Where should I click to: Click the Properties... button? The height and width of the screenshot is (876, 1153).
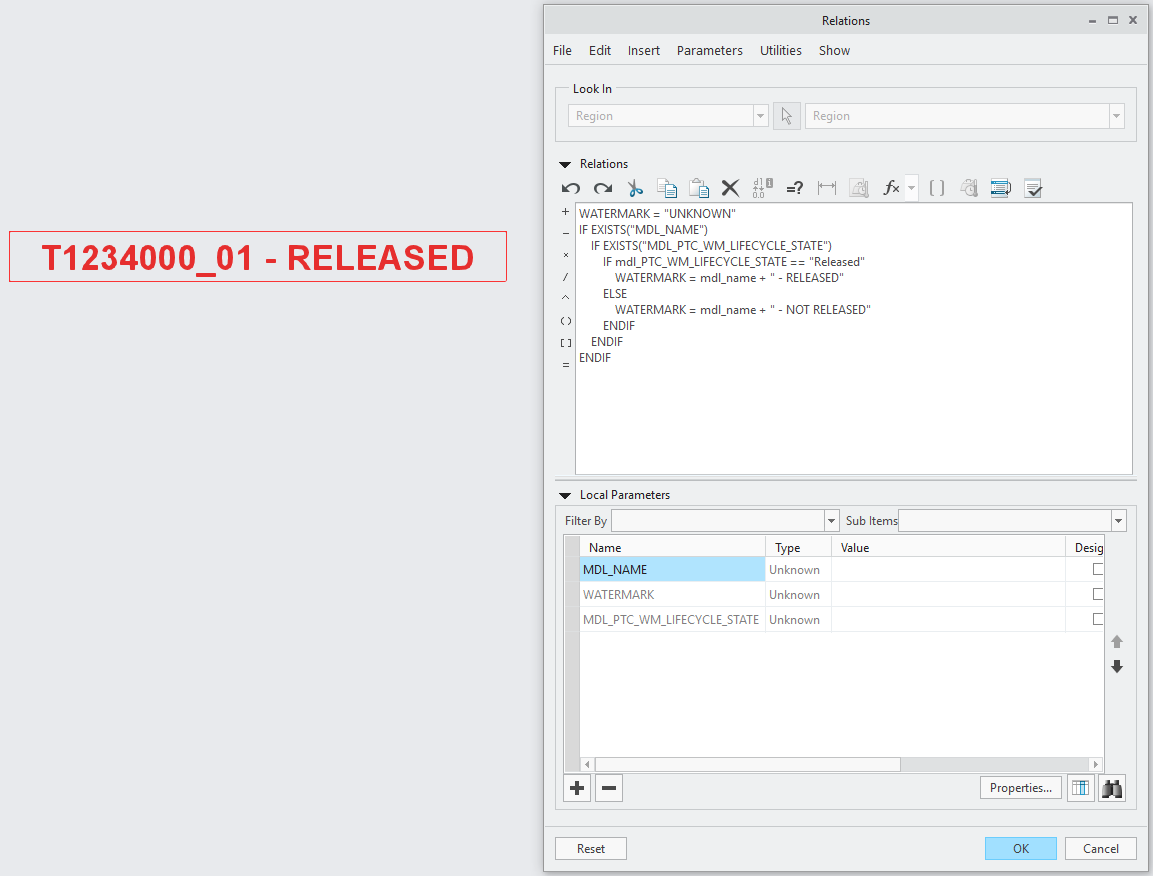pyautogui.click(x=1020, y=788)
